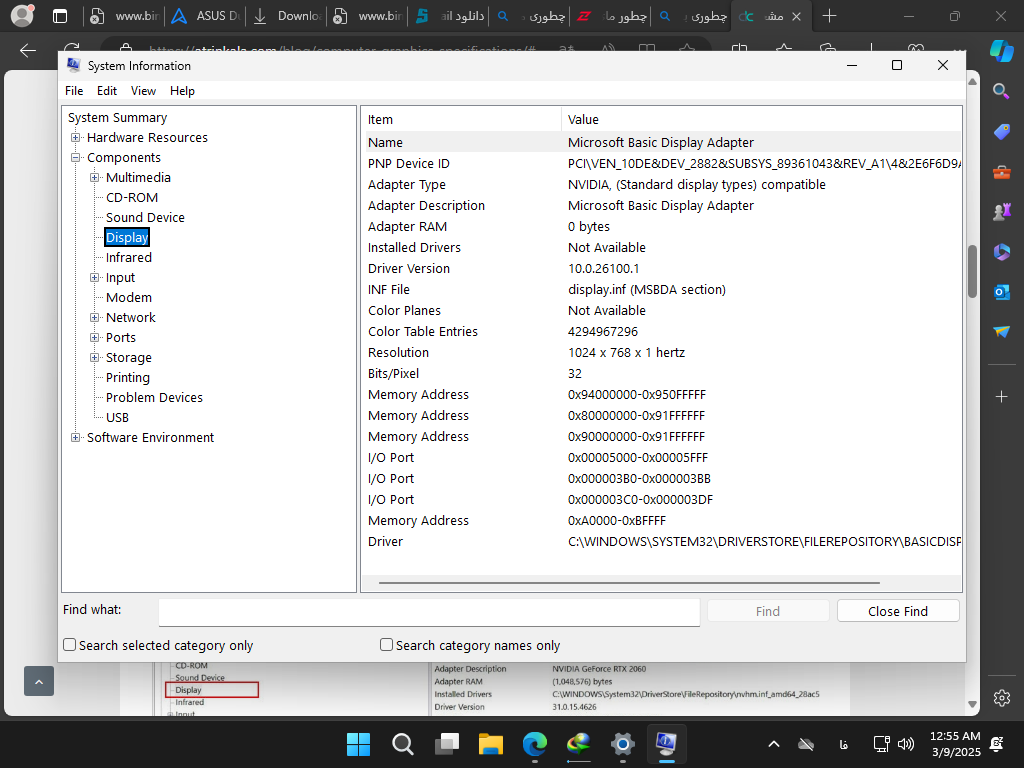Expand the Ports node
1024x768 pixels.
click(95, 338)
